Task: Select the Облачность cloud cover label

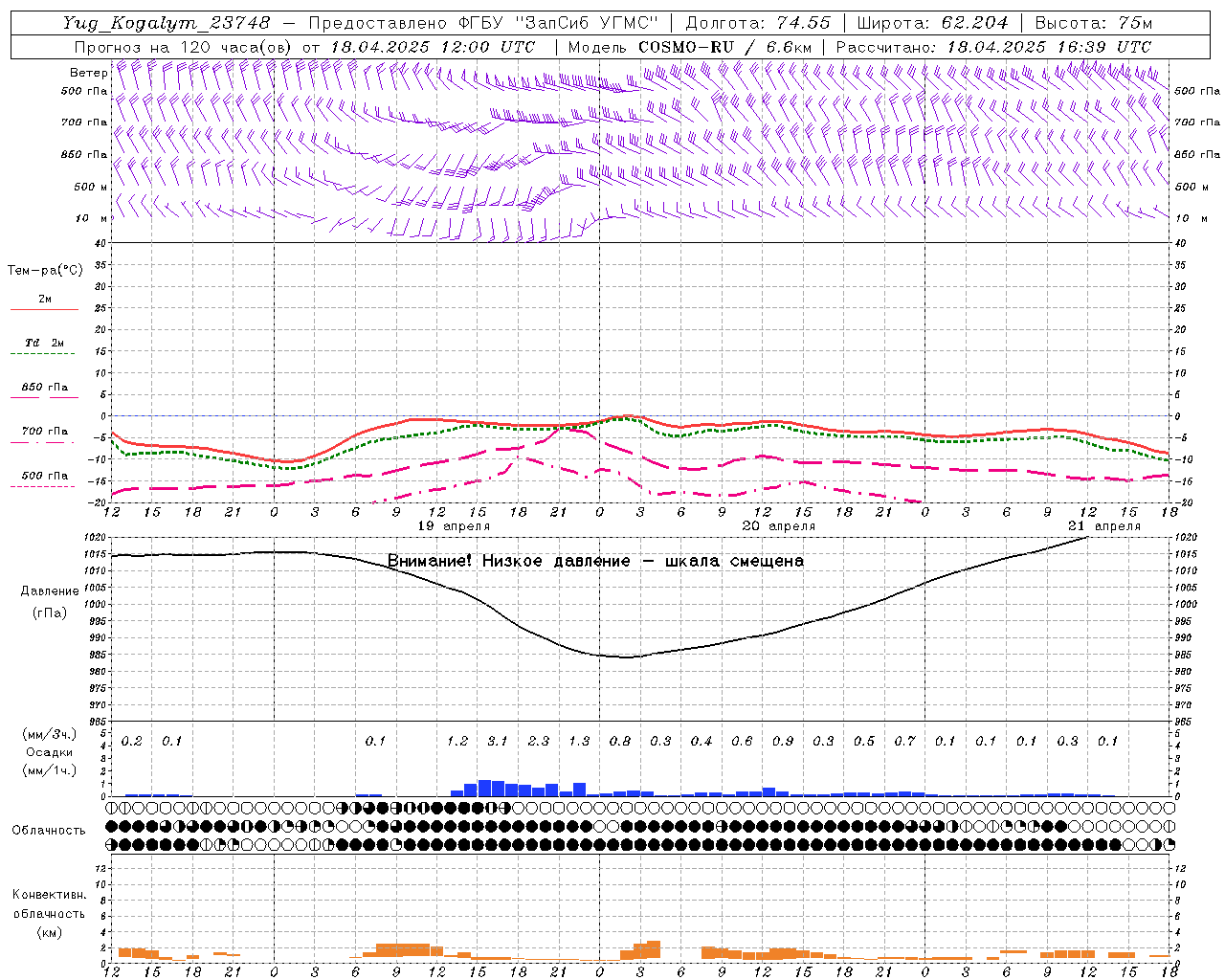Action: [x=49, y=831]
